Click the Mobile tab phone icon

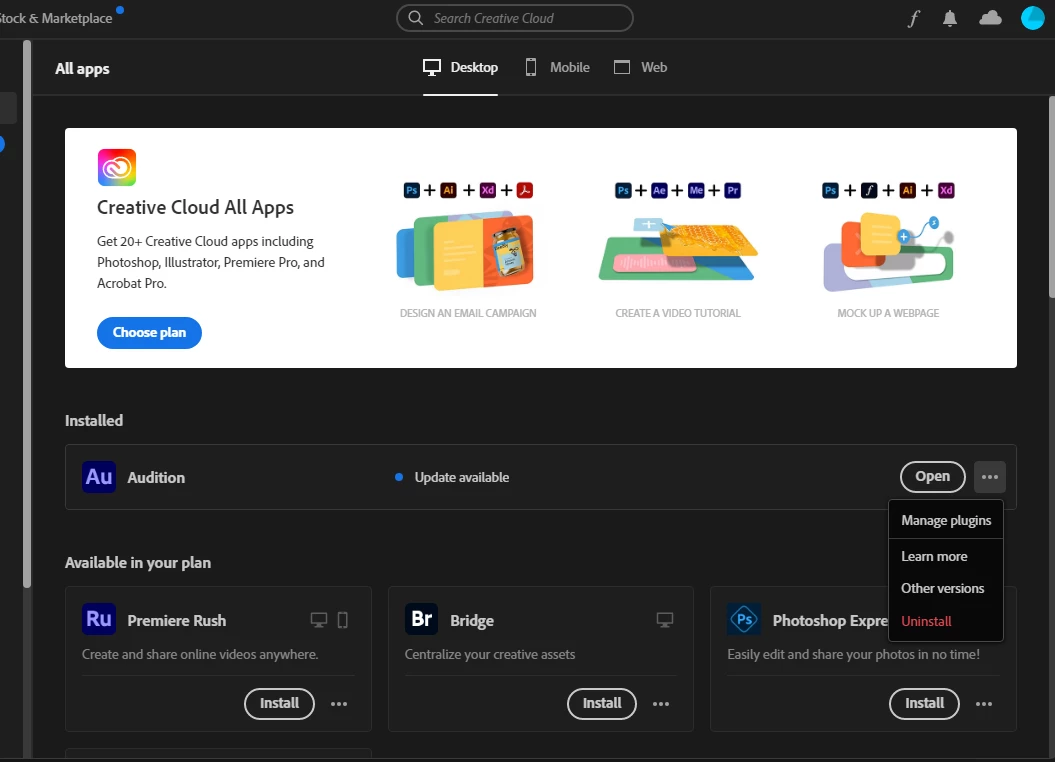click(531, 67)
